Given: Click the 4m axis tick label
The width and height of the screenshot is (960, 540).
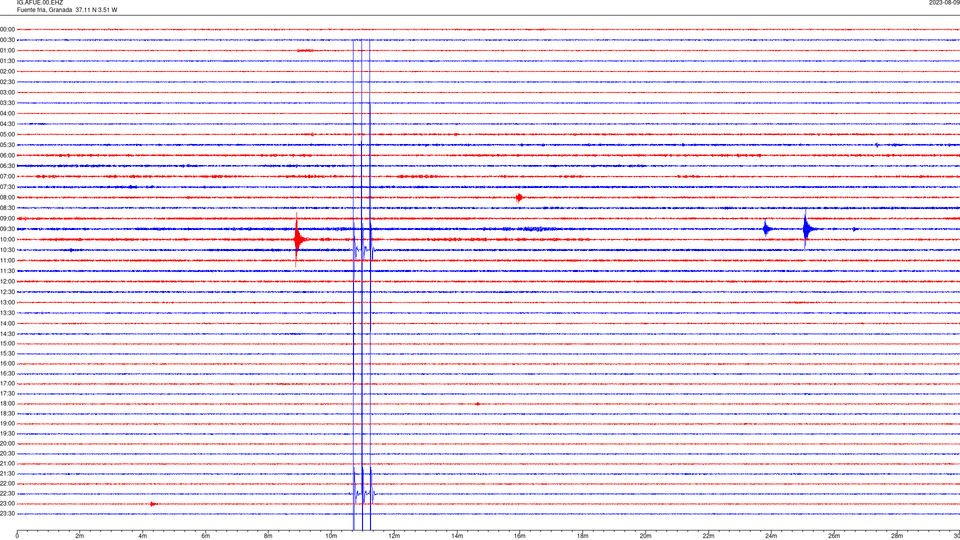Looking at the screenshot, I should coord(143,536).
